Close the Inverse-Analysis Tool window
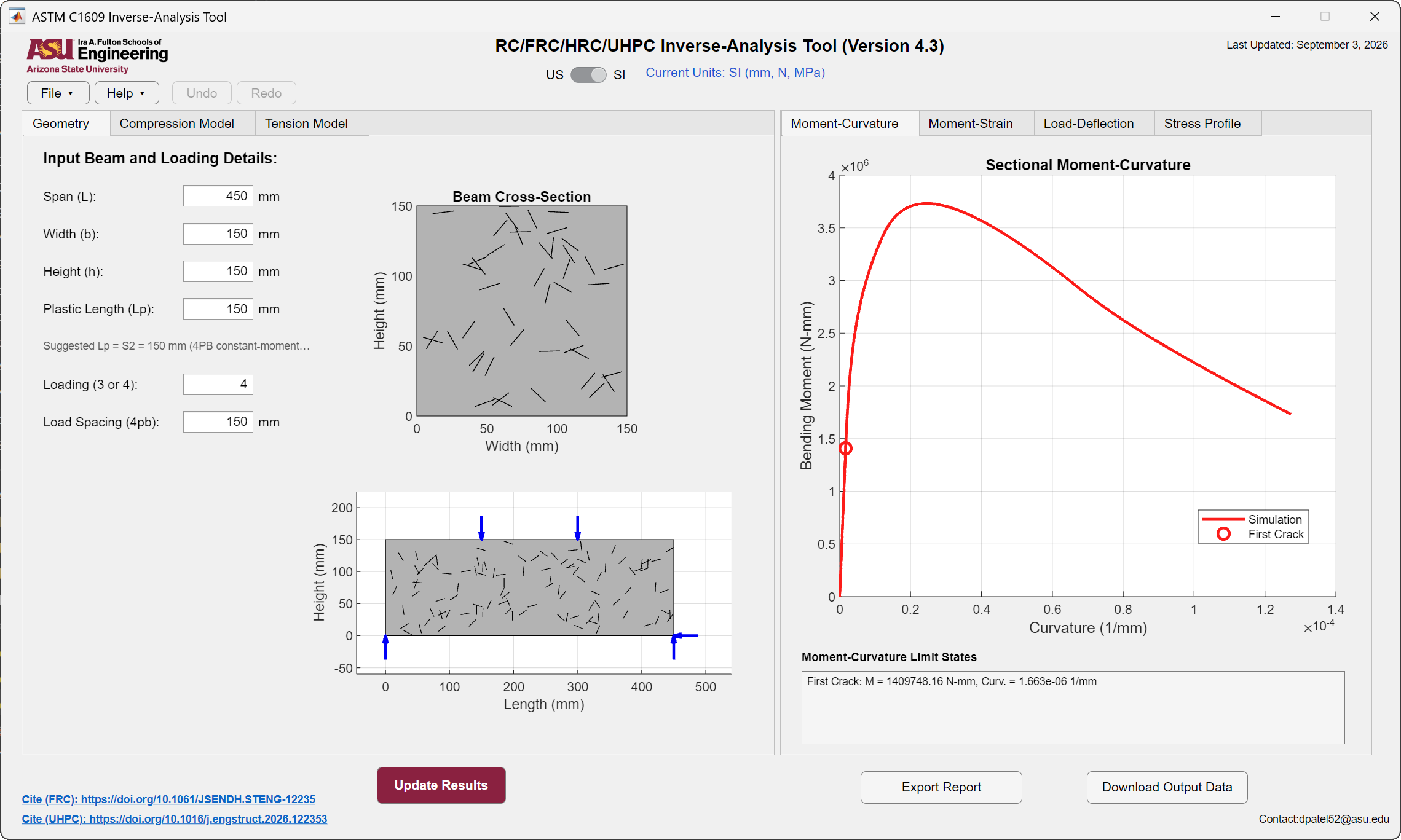The width and height of the screenshot is (1401, 840). pos(1375,17)
